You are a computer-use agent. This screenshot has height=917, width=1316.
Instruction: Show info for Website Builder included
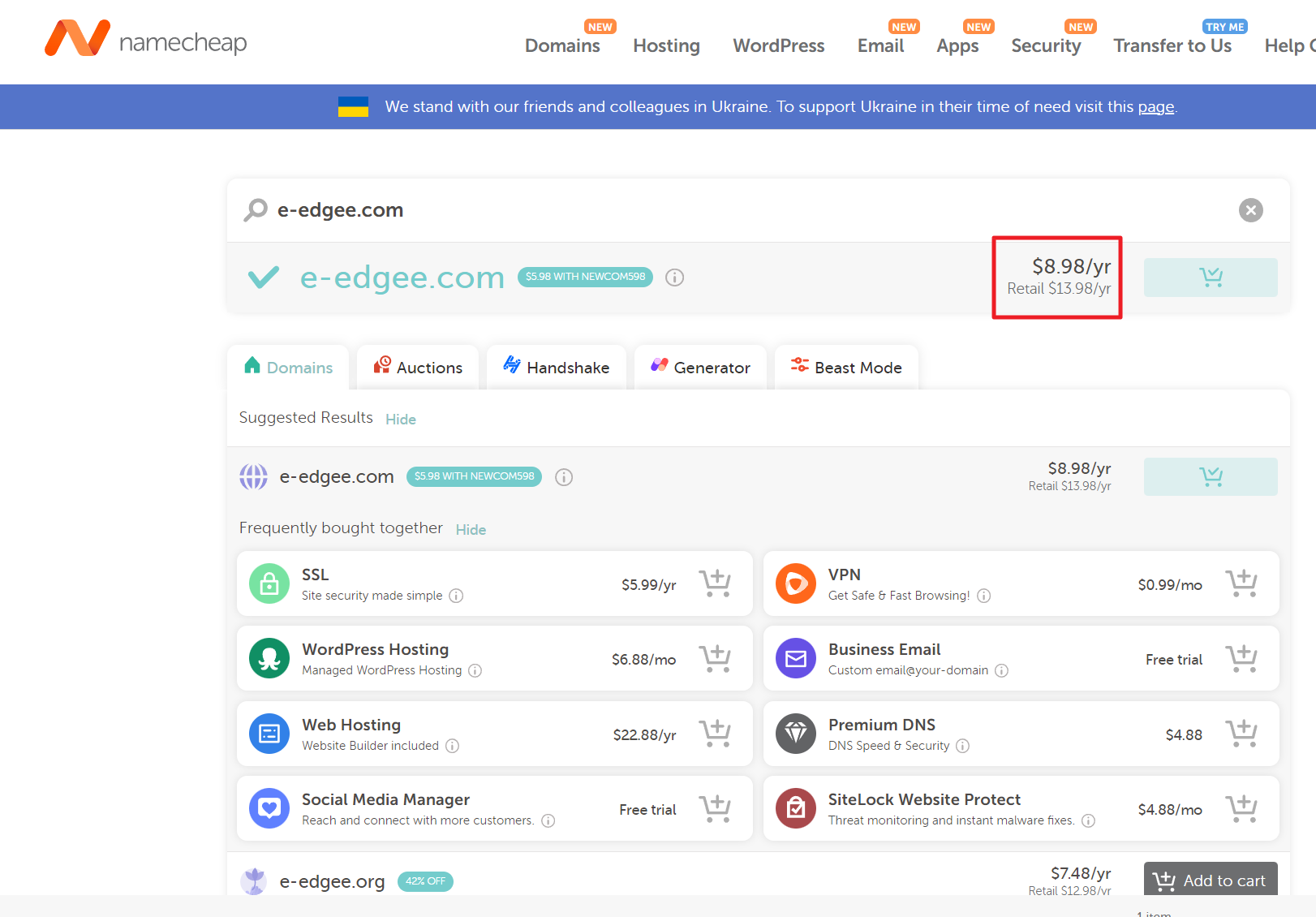(452, 746)
